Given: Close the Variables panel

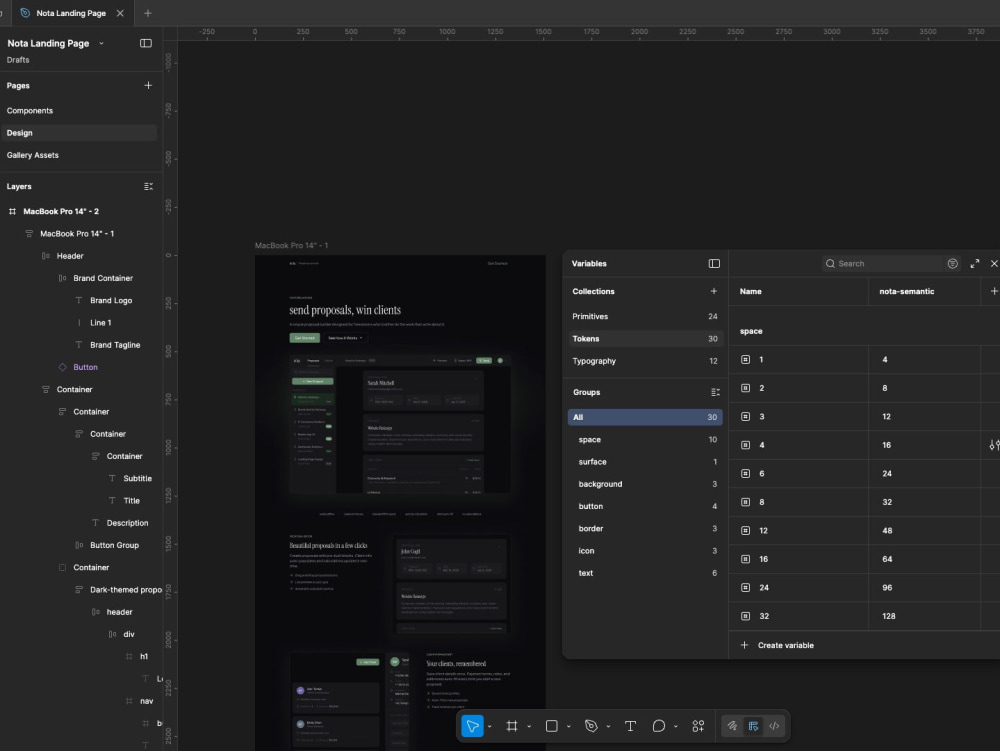Looking at the screenshot, I should pyautogui.click(x=994, y=263).
